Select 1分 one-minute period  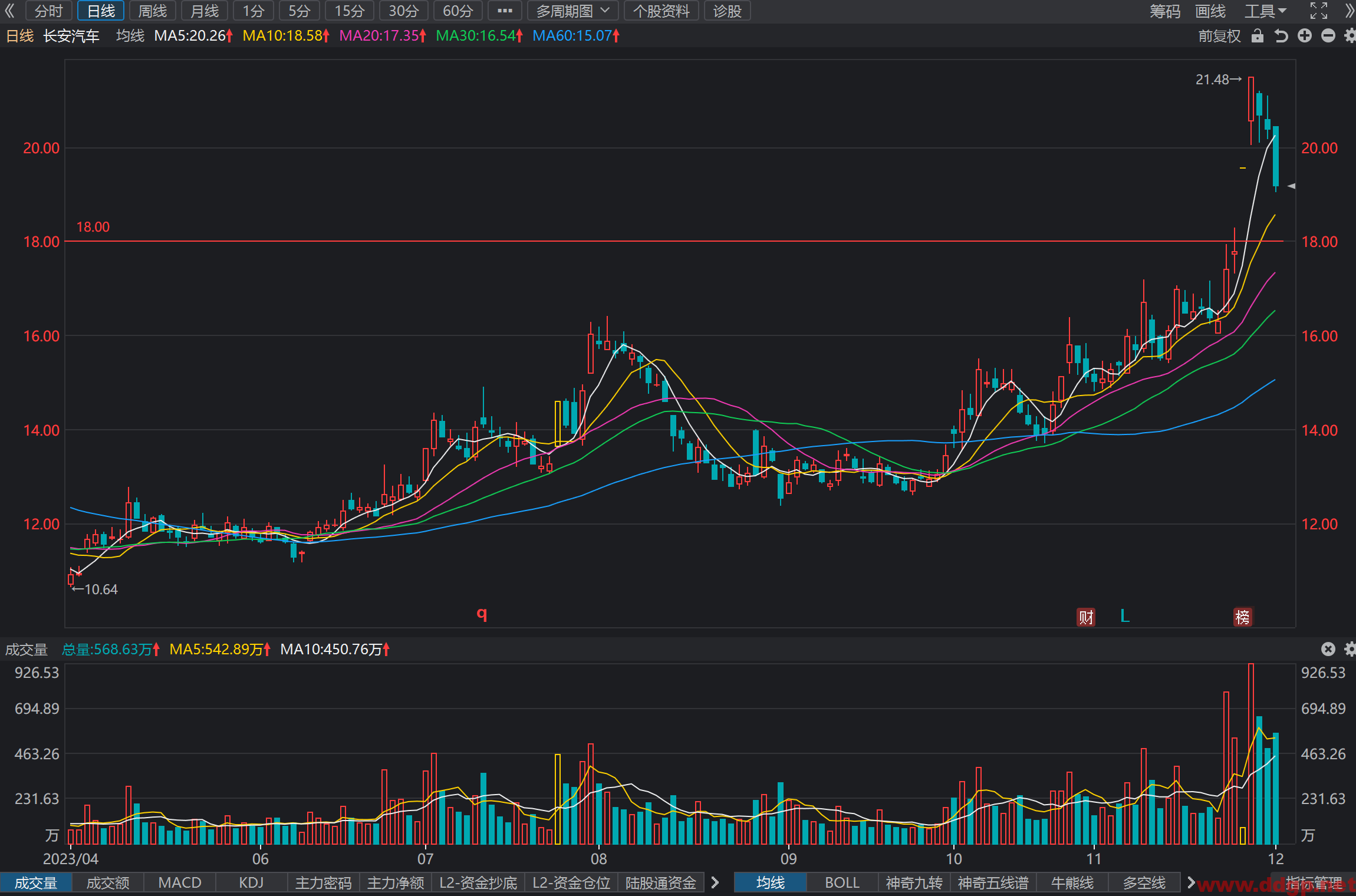tap(254, 11)
